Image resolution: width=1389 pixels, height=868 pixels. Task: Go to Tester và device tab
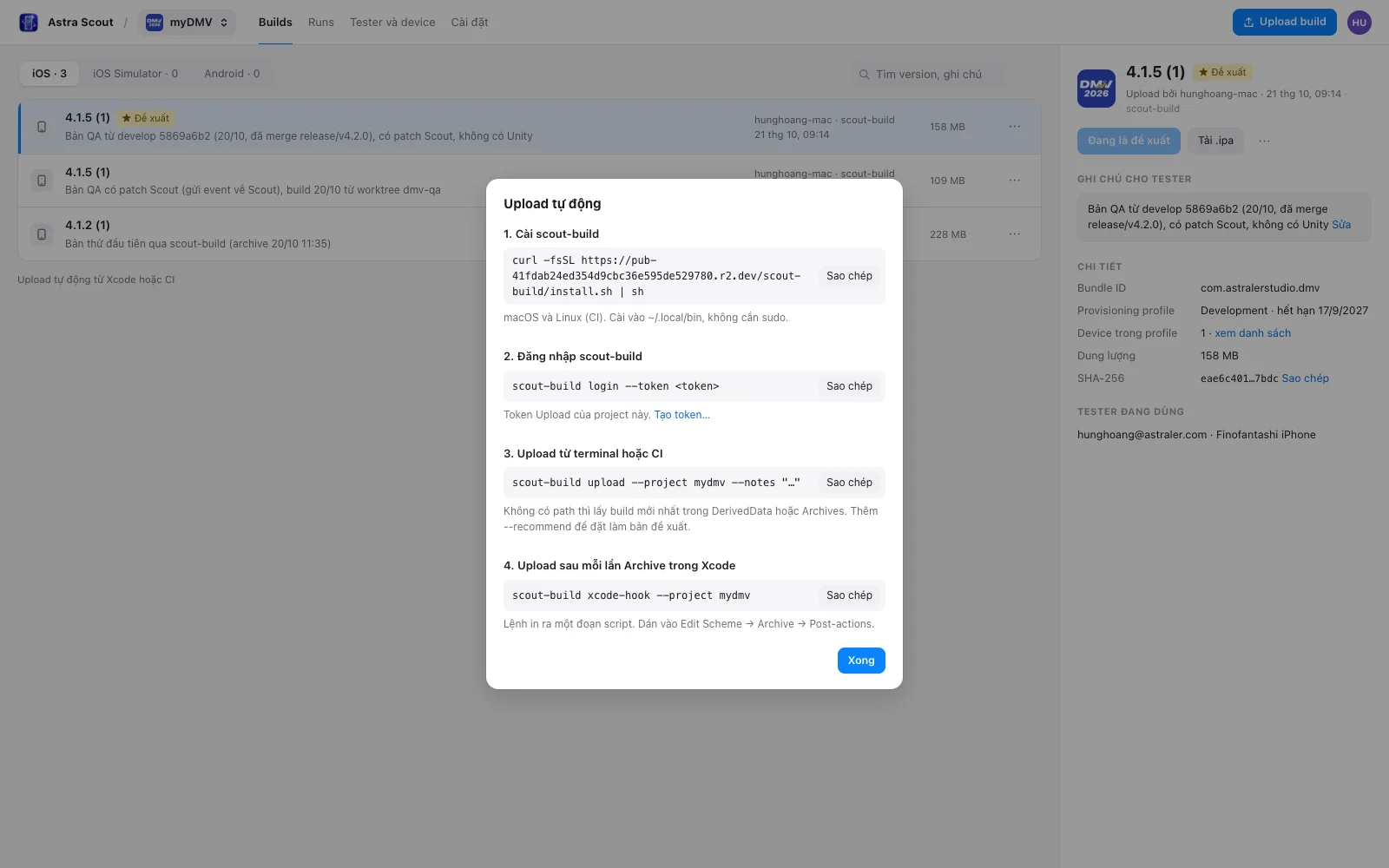392,23
